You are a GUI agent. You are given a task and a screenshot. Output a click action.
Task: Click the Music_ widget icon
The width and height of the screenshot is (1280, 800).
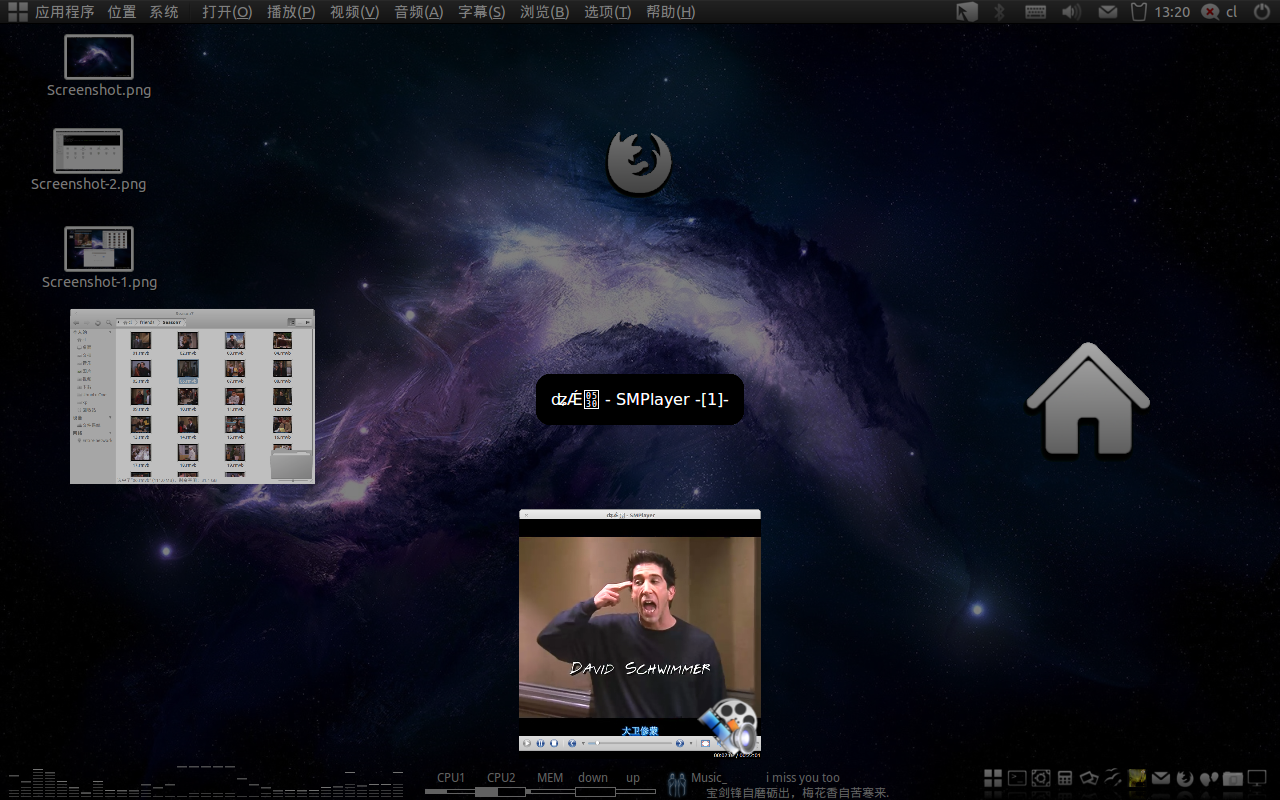[678, 784]
